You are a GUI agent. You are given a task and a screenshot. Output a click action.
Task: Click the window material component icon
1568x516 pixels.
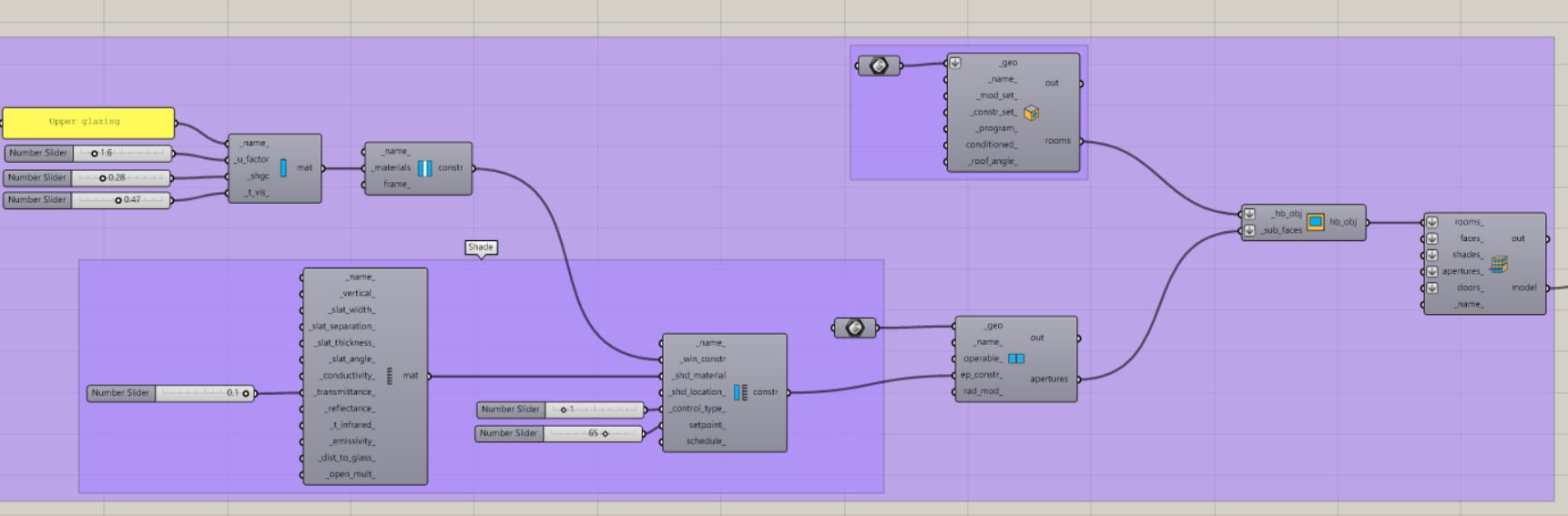(283, 168)
